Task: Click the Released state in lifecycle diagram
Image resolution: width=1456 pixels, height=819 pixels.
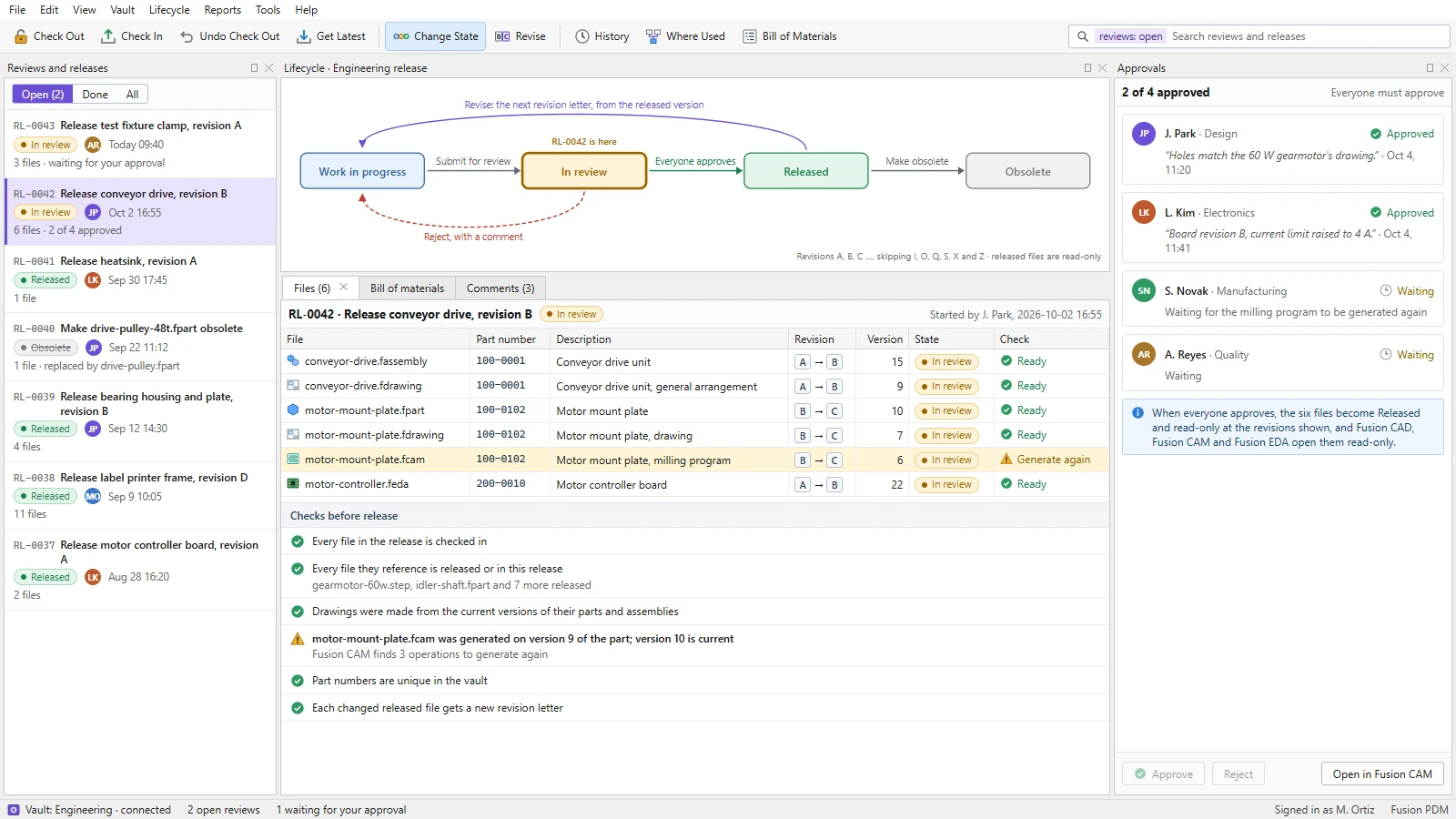Action: point(806,171)
